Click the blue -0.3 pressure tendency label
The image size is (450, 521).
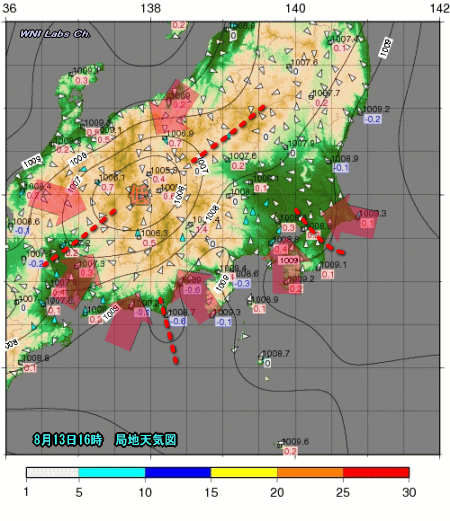[x=242, y=283]
